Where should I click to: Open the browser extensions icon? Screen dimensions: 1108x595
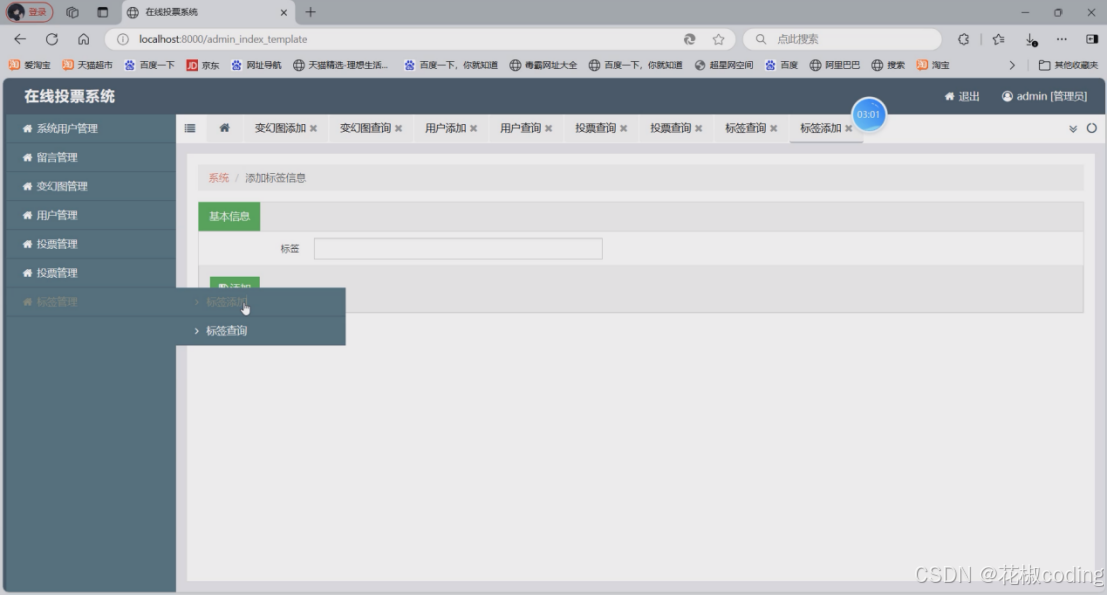(963, 40)
